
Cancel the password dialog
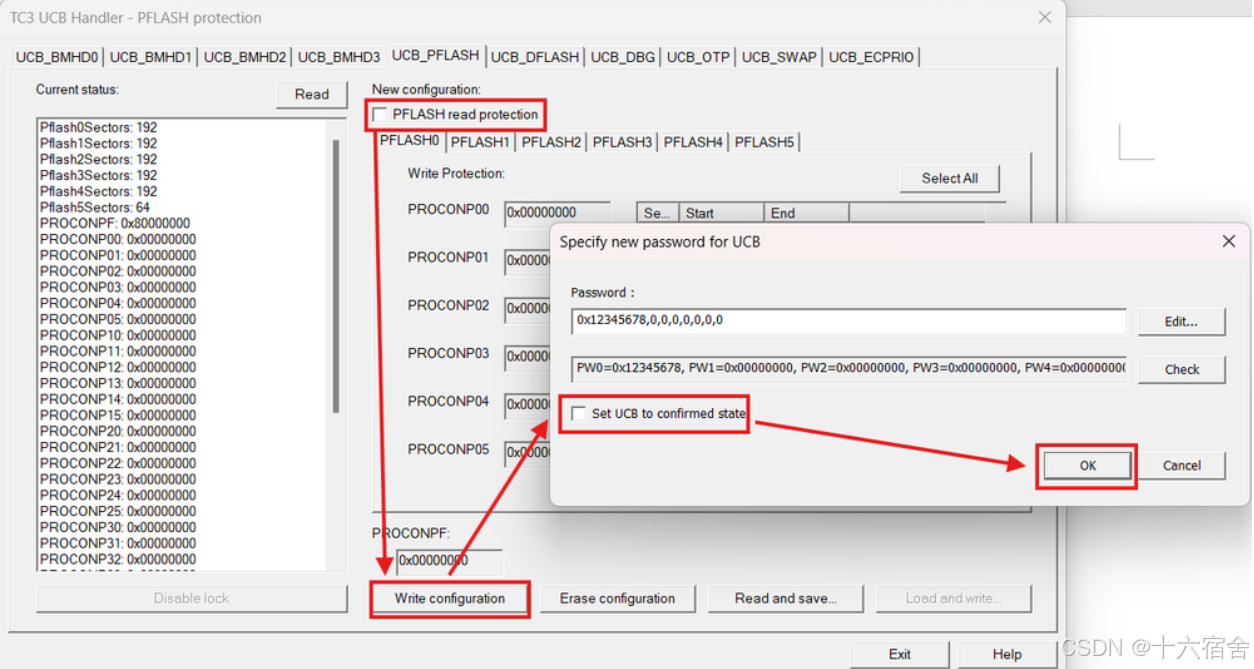coord(1181,465)
